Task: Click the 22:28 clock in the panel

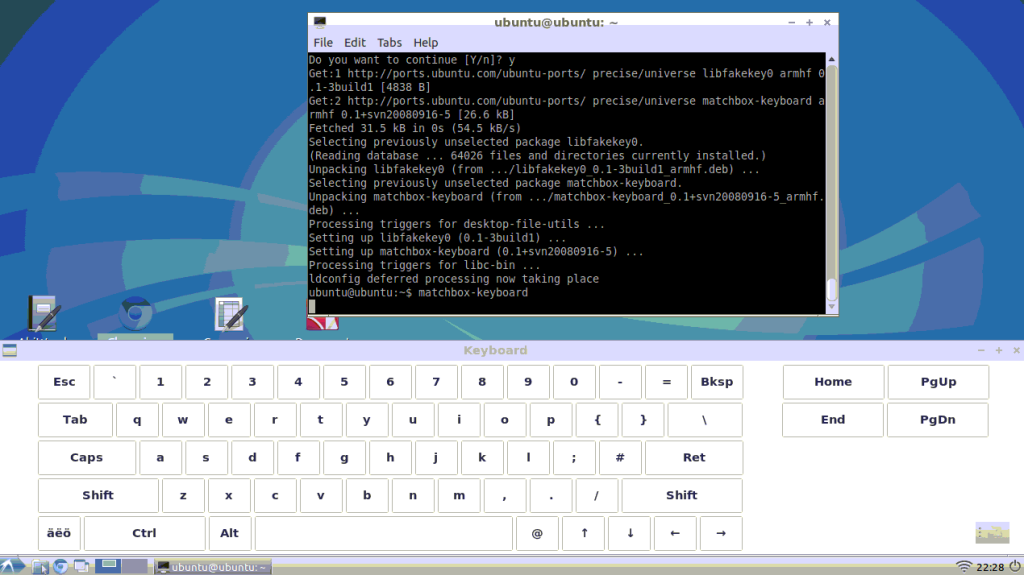Action: (989, 567)
